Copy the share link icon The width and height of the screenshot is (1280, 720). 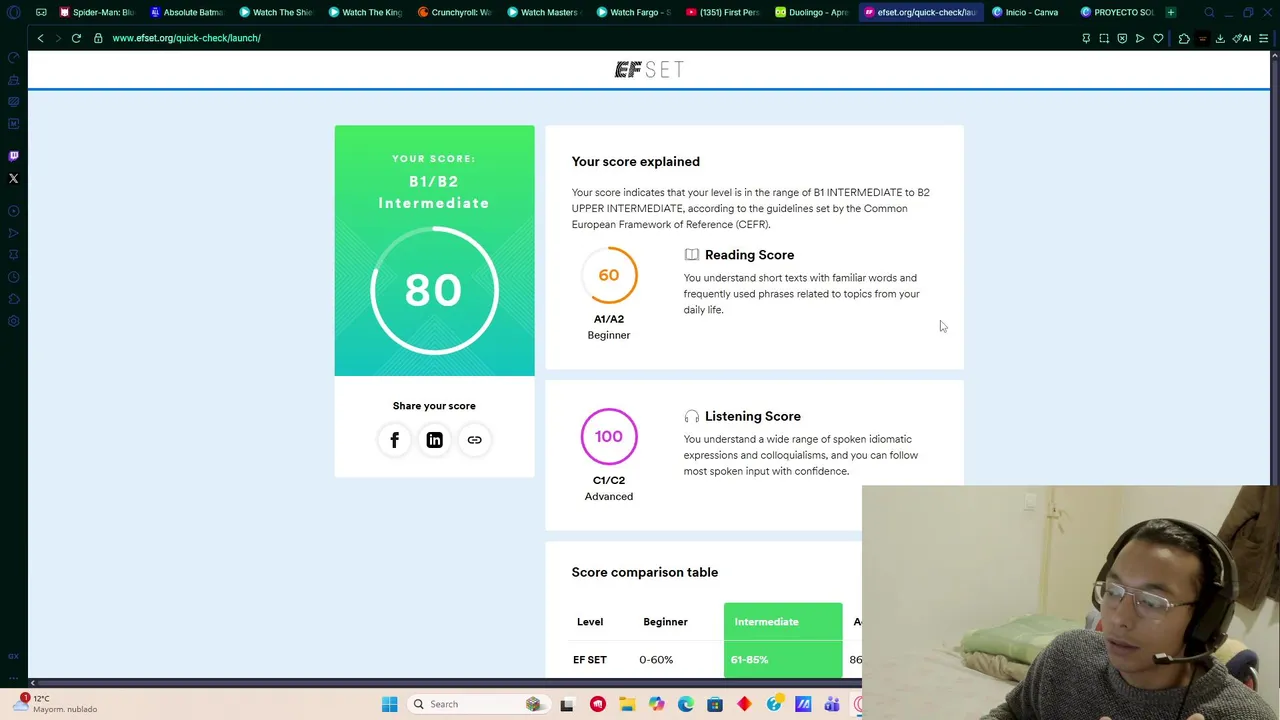(474, 440)
